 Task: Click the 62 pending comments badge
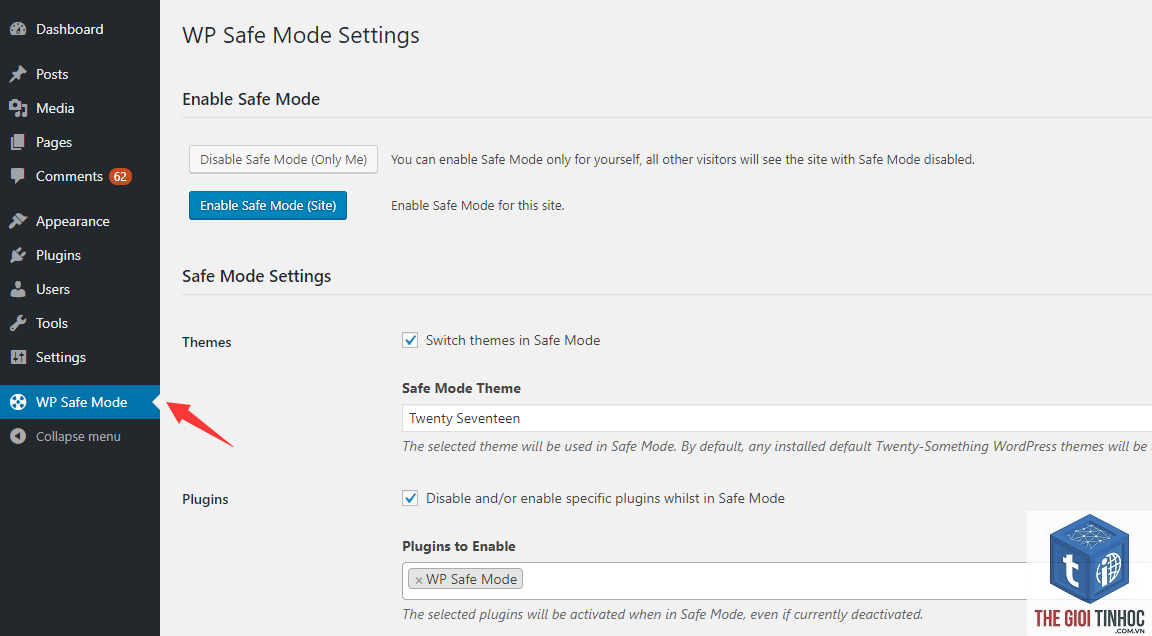point(120,176)
